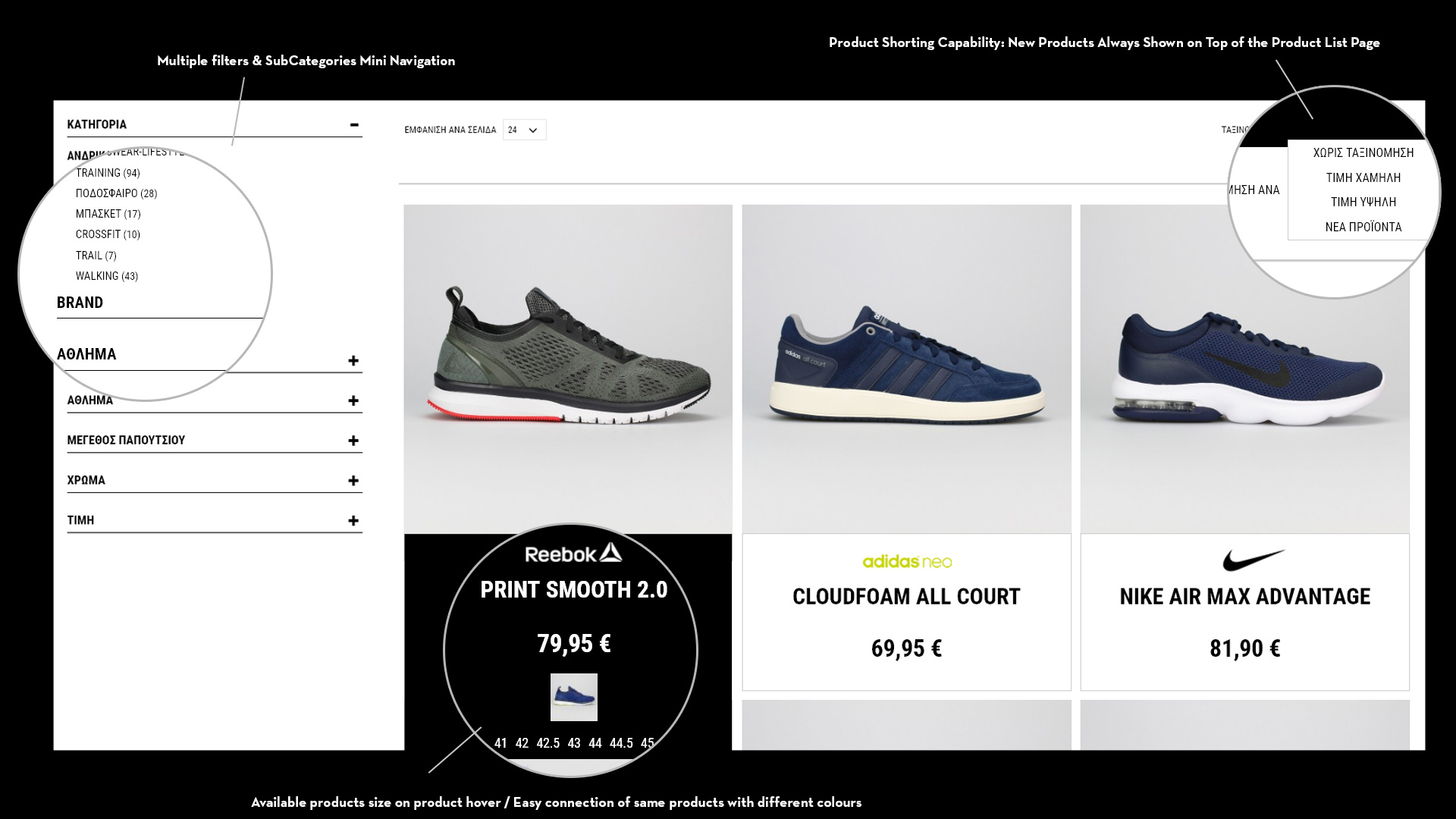This screenshot has height=819, width=1456.
Task: Open the items per page dropdown
Action: pyautogui.click(x=524, y=130)
